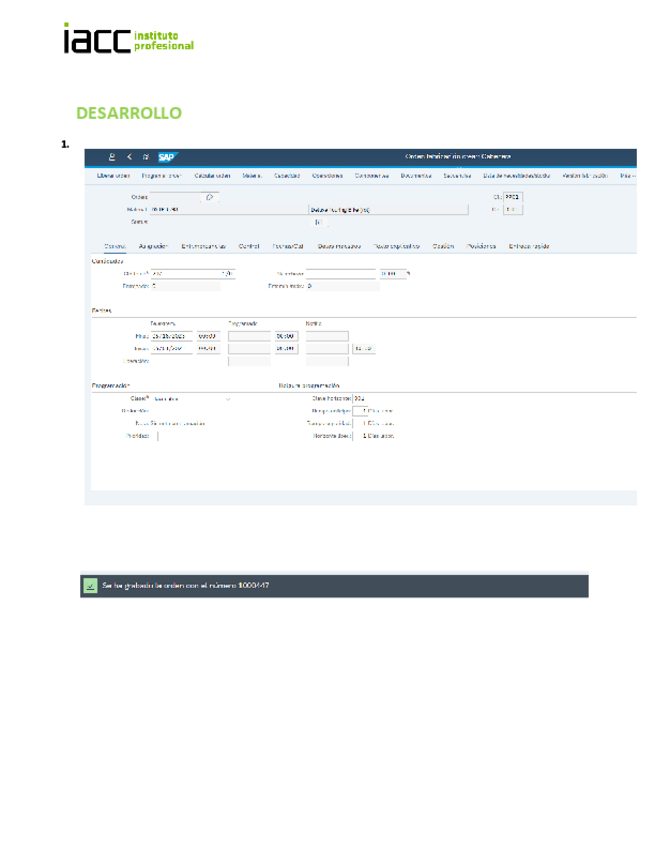Switch to the Asignación tab
Screen dimensions: 655x848
click(x=154, y=247)
